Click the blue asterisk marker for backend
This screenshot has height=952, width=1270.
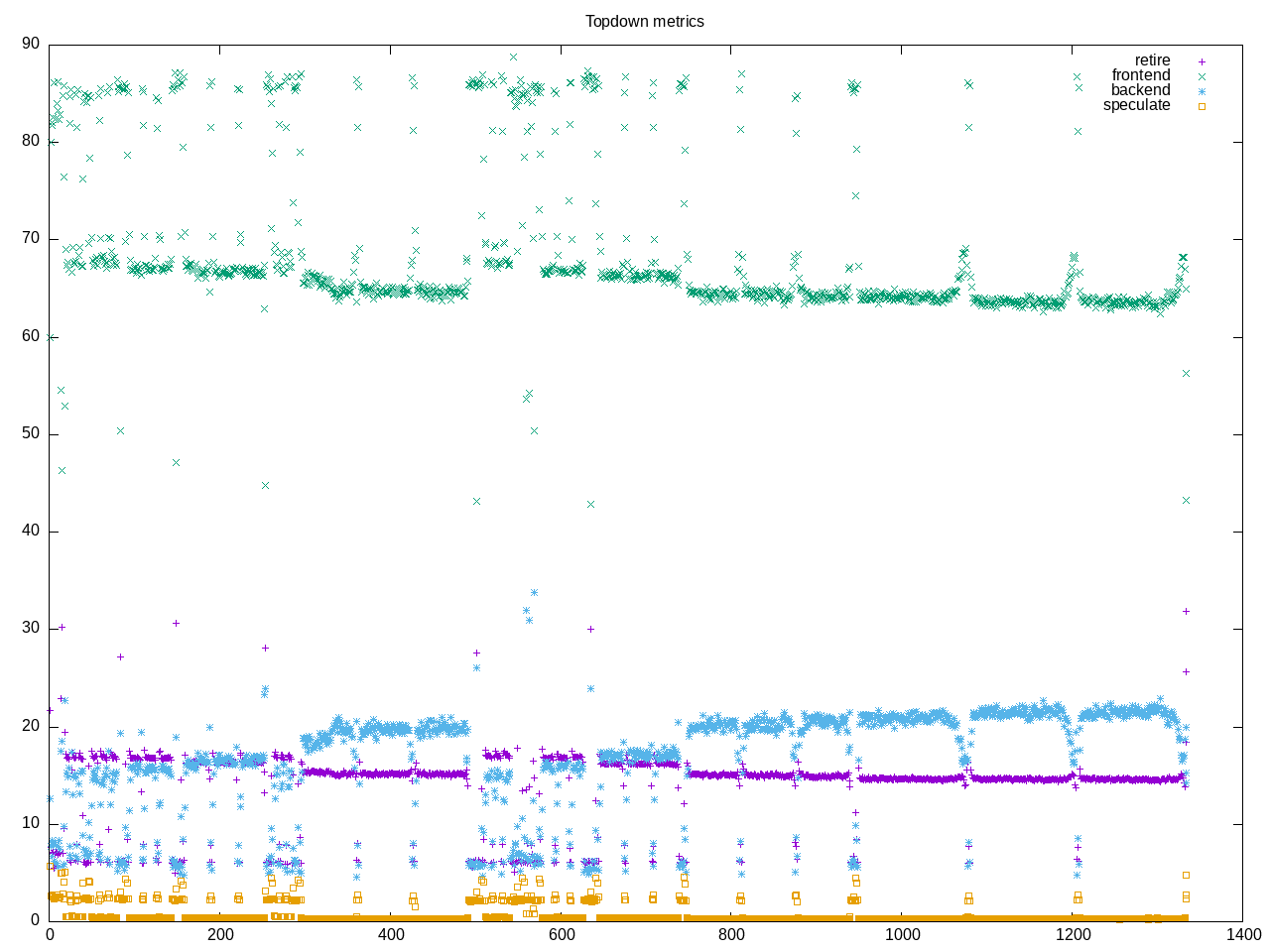1202,91
